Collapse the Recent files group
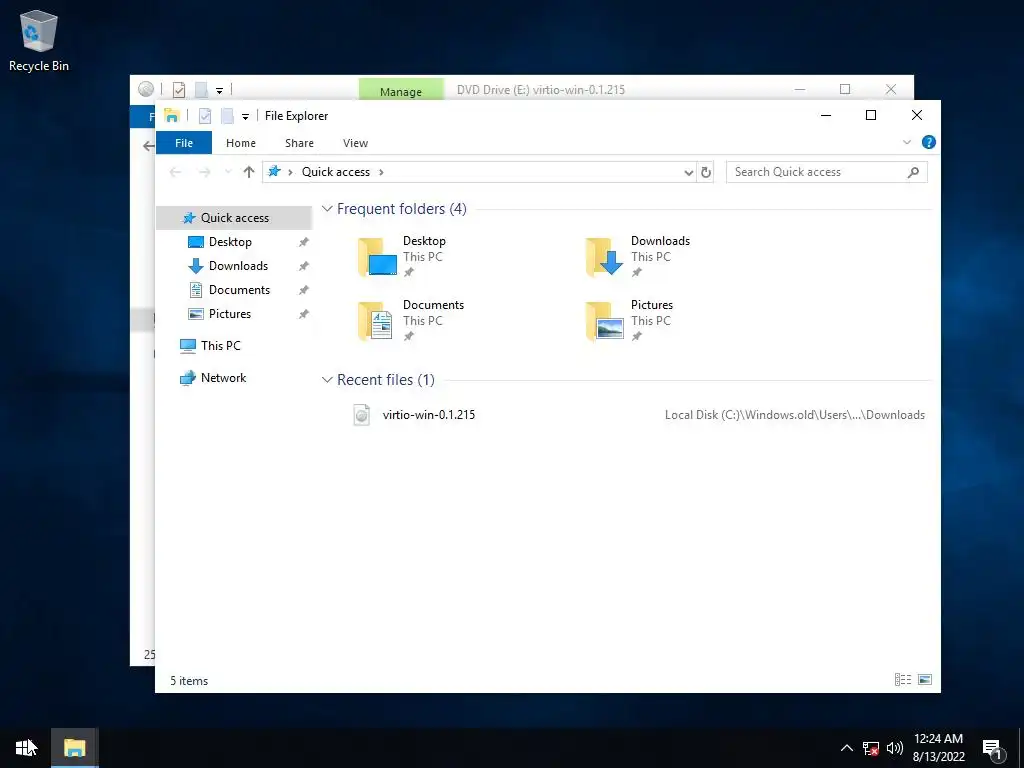 pos(327,380)
